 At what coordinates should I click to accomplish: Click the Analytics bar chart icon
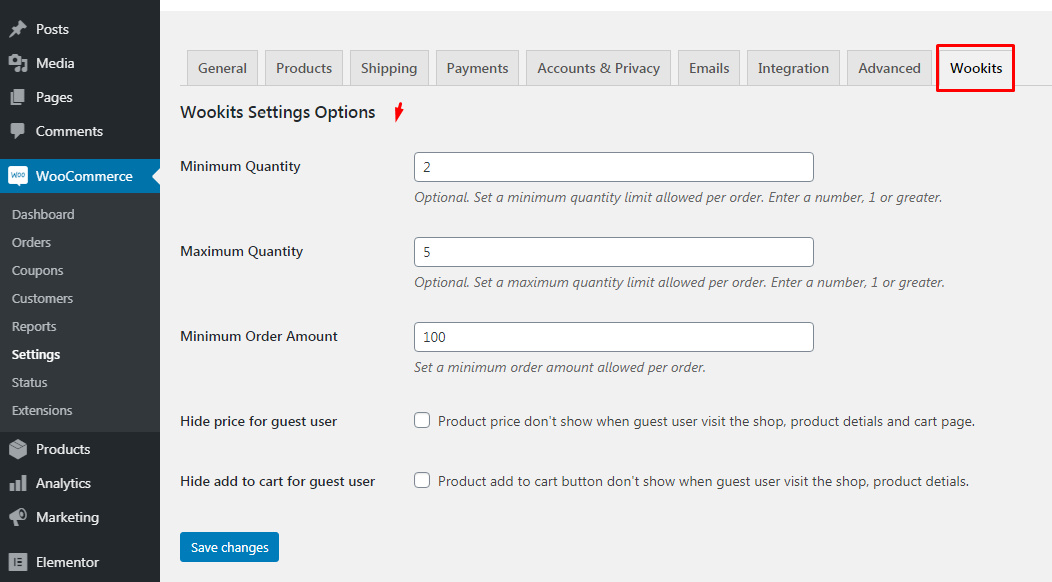18,483
